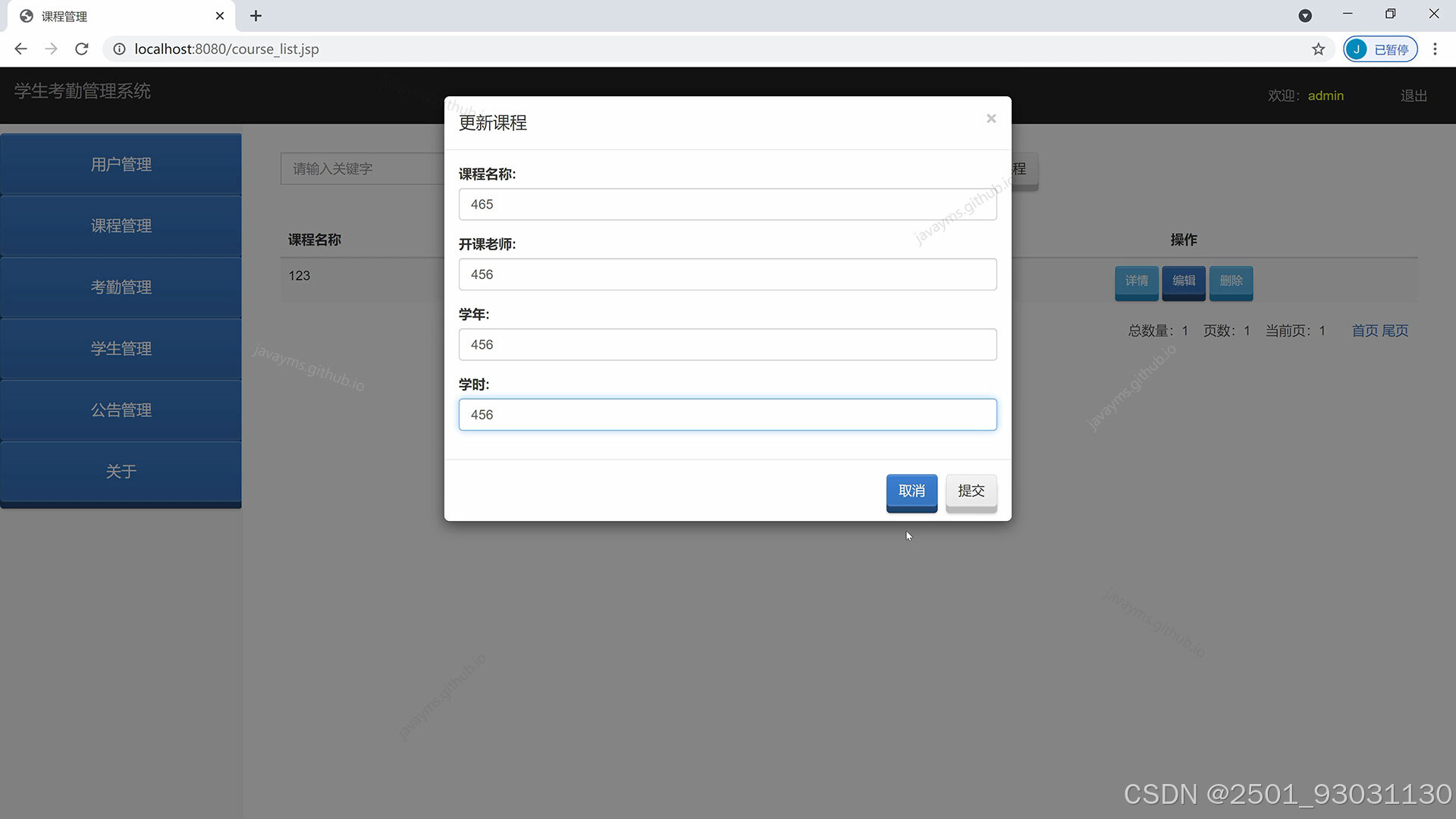
Task: Click the 页数: 1 text
Action: (1226, 331)
